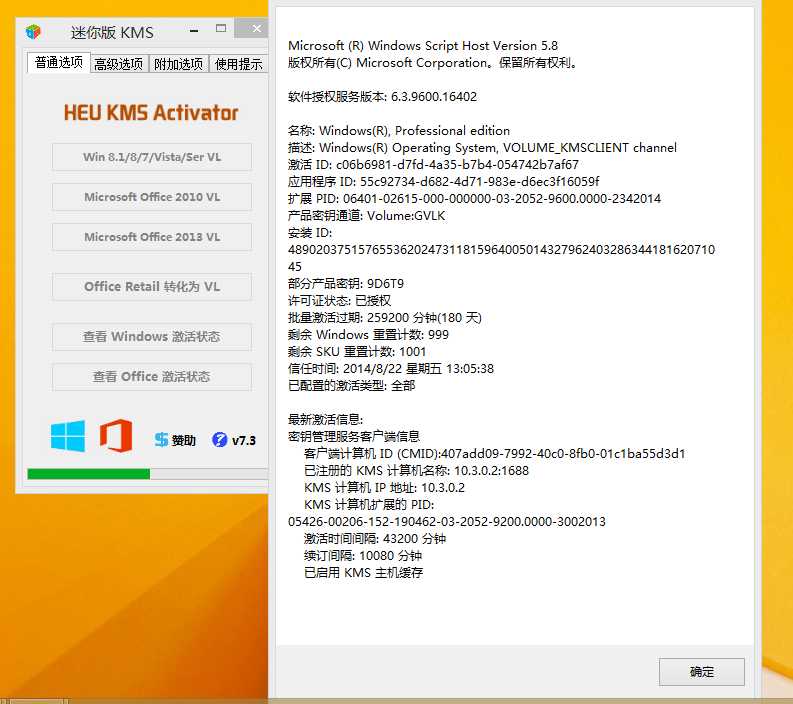Click the 密钥管理服务客户端信息 line

click(x=354, y=436)
